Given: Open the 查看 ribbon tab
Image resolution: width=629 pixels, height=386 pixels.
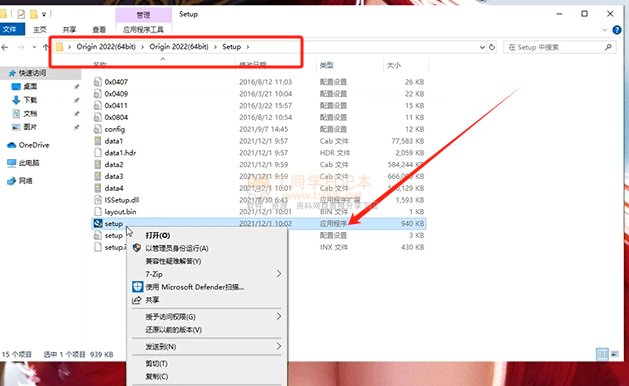Looking at the screenshot, I should pyautogui.click(x=99, y=30).
